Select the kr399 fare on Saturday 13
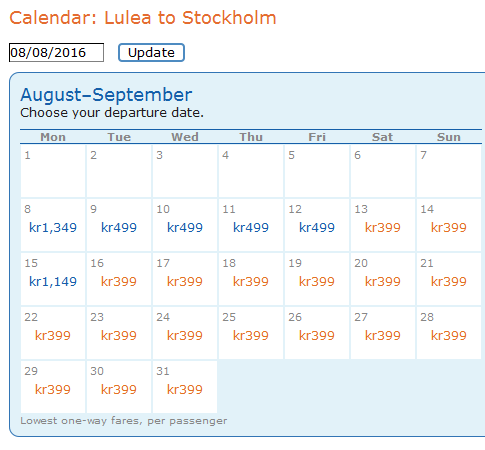Image resolution: width=485 pixels, height=450 pixels. point(383,228)
